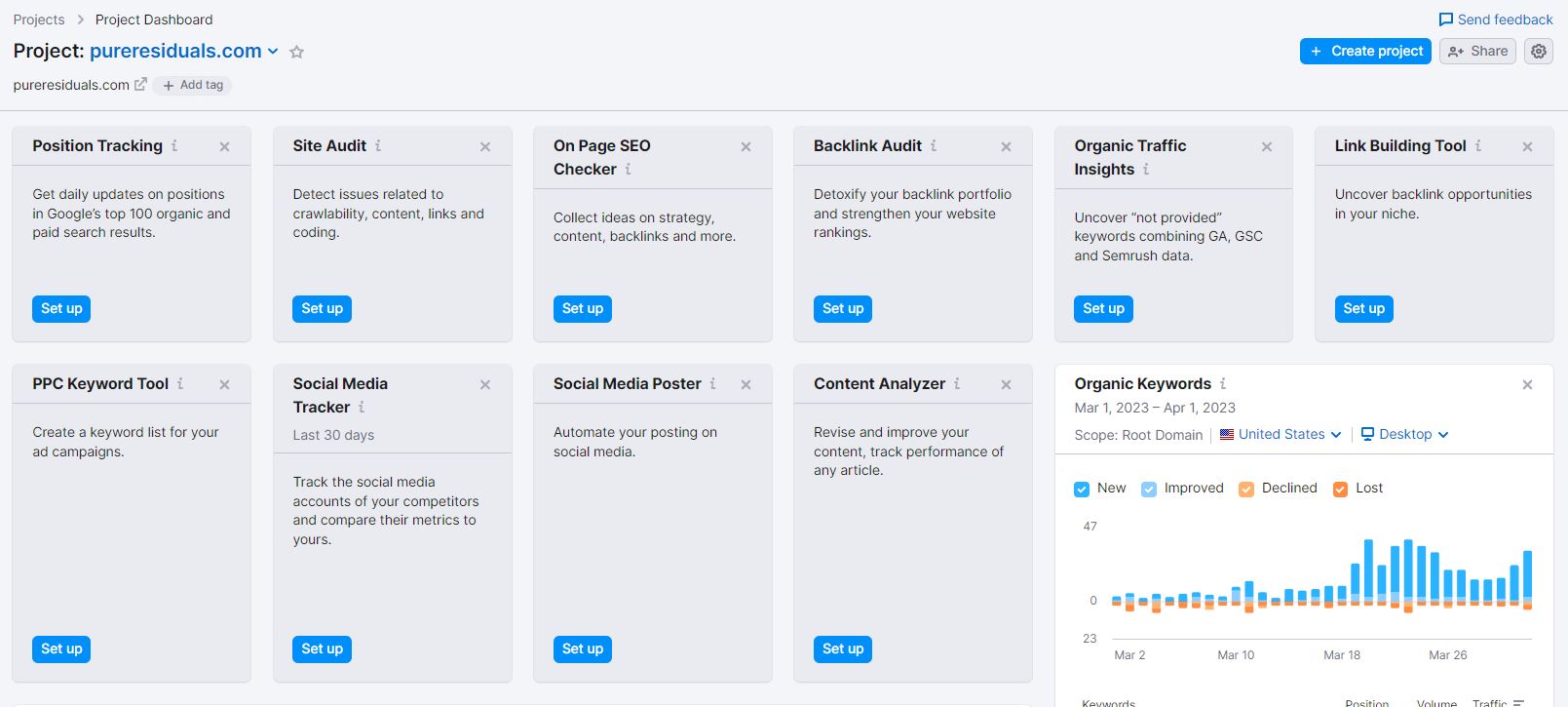
Task: Show Link Building Tool info icon
Action: click(1478, 145)
